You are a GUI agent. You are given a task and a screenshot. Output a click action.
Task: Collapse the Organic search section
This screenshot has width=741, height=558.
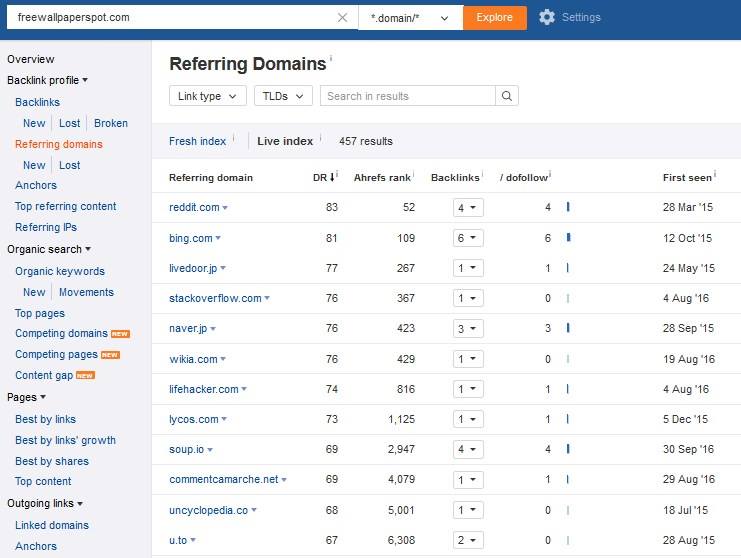pos(48,249)
